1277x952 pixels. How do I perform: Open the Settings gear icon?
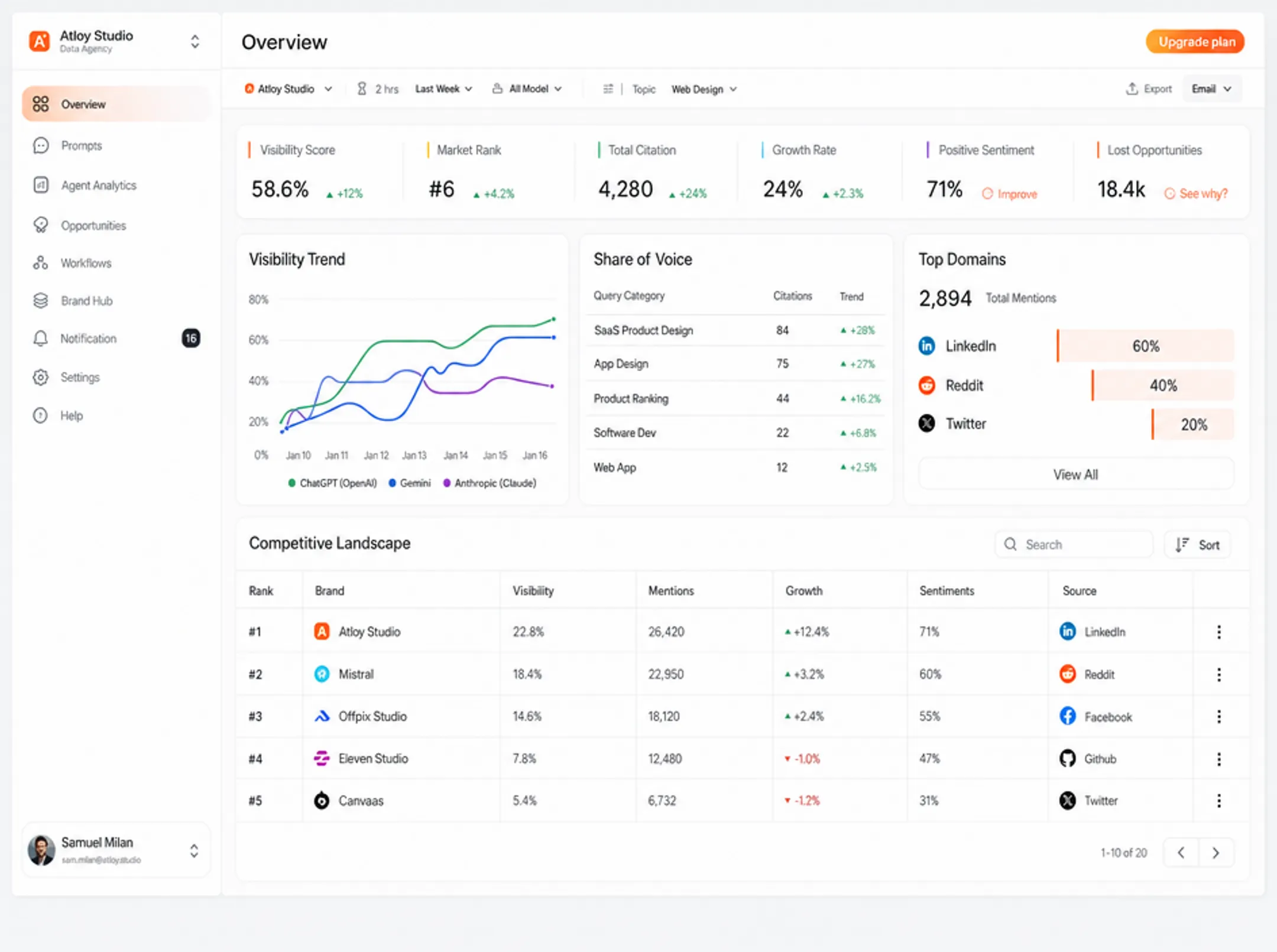click(41, 377)
